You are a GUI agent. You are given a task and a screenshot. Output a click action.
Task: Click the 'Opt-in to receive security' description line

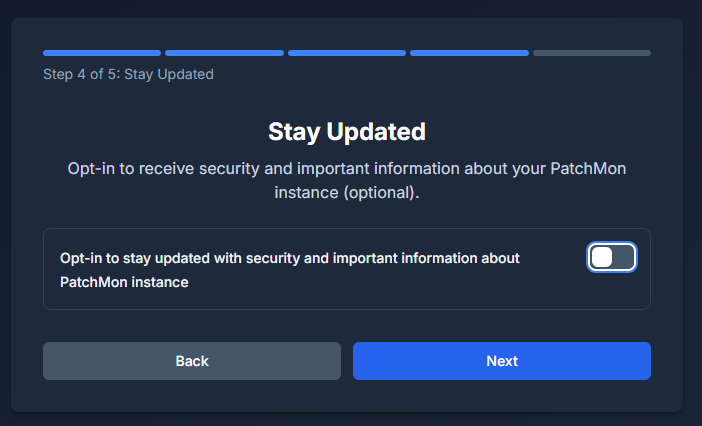coord(347,169)
